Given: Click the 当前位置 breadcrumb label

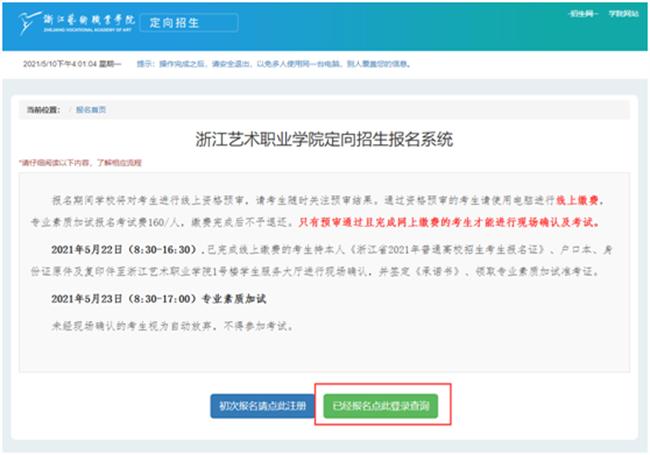Looking at the screenshot, I should point(45,108).
